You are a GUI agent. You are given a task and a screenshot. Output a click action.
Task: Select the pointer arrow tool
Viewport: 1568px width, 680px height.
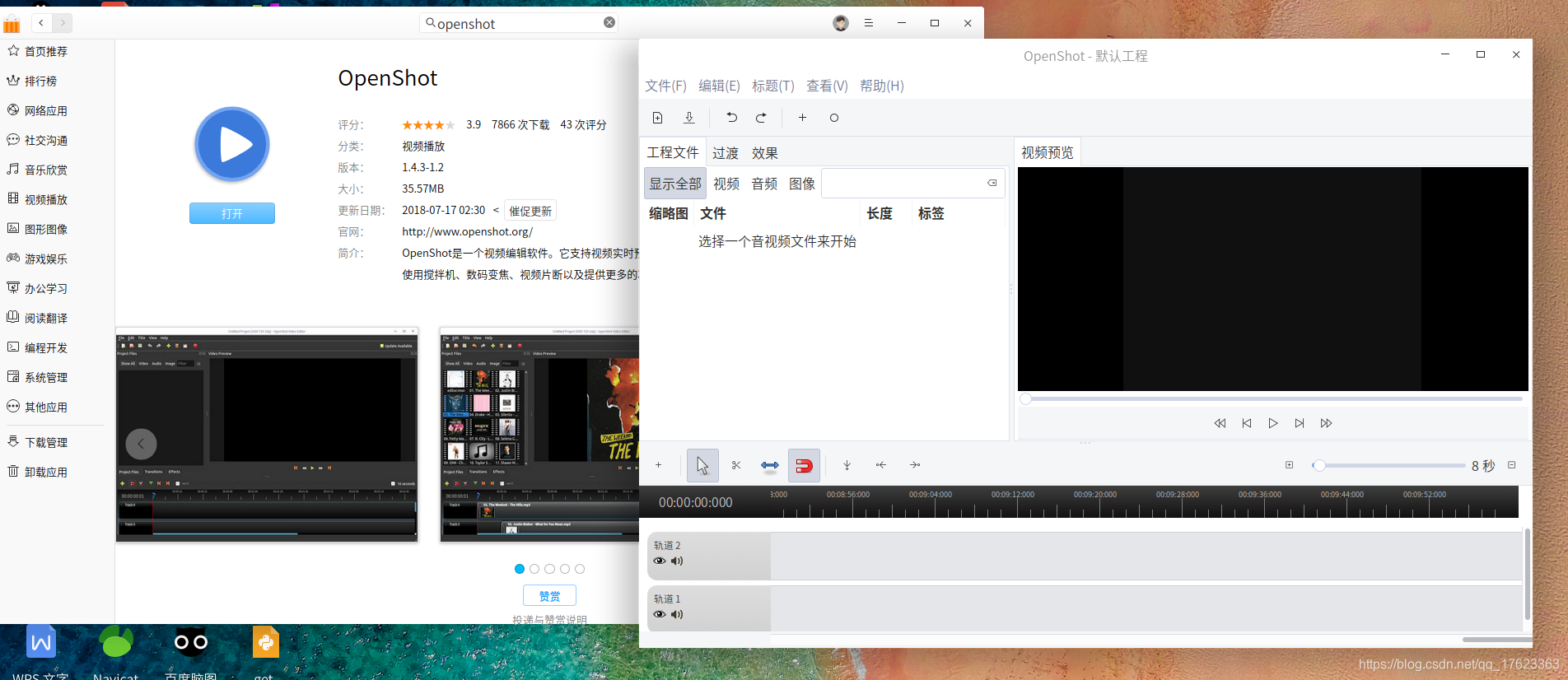pos(702,465)
